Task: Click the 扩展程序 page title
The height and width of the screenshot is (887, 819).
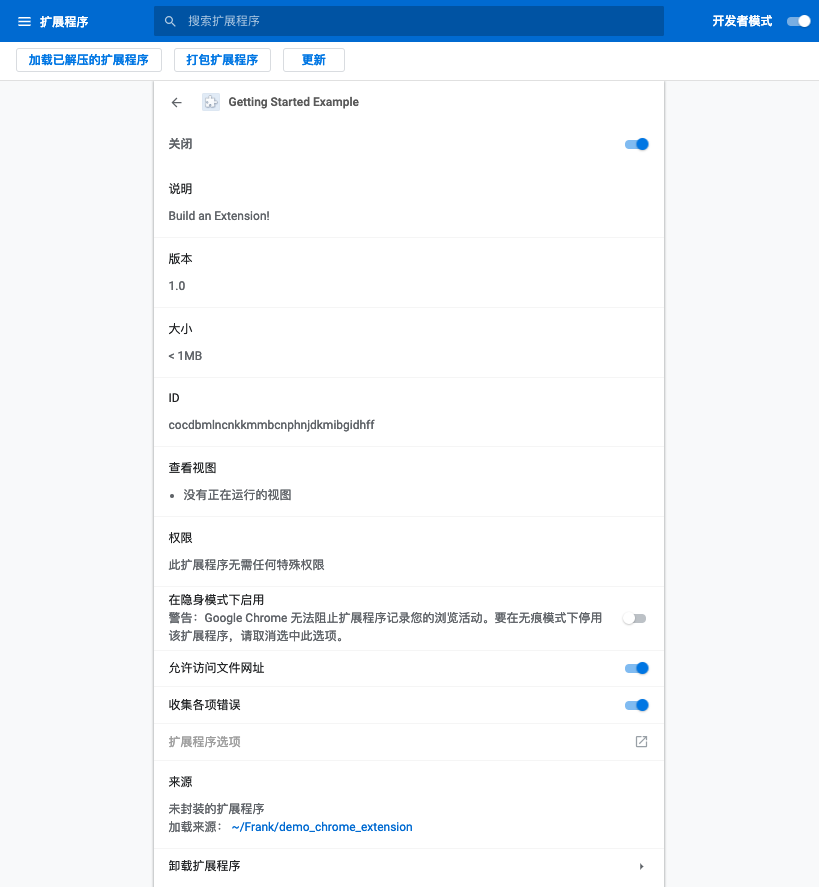Action: [64, 21]
